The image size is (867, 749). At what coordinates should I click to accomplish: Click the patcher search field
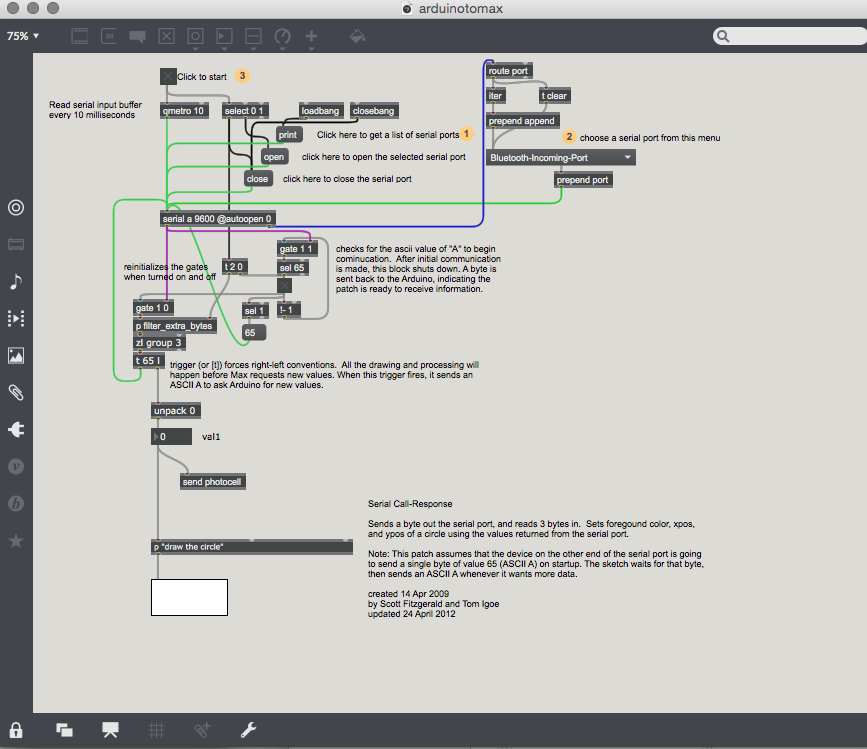click(x=792, y=36)
